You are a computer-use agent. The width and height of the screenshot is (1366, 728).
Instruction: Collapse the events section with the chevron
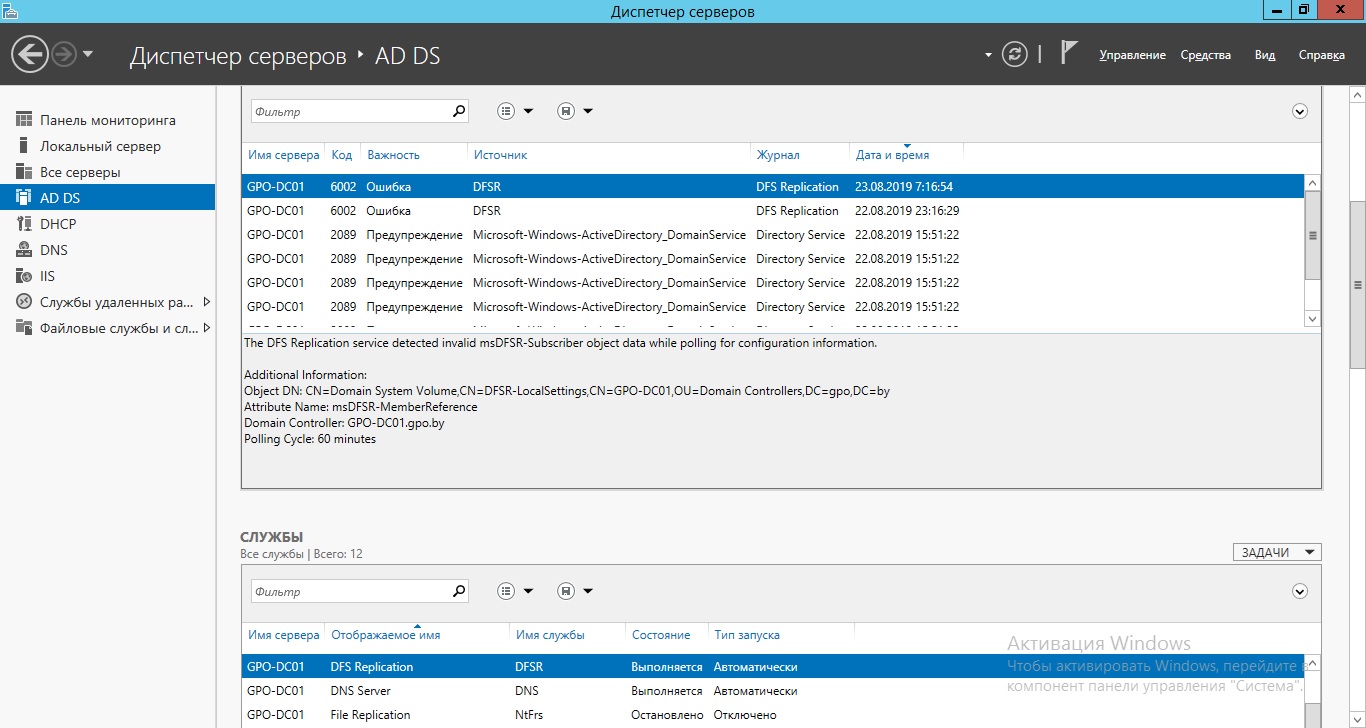click(x=1300, y=111)
